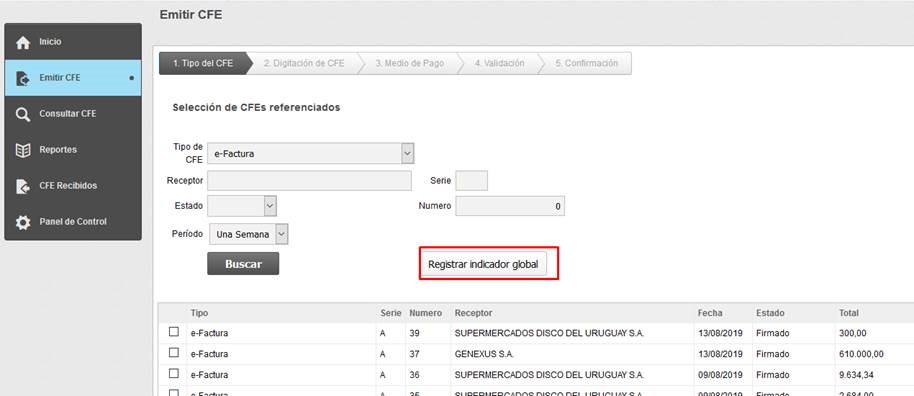
Task: Click the Estado column header
Action: pos(770,313)
